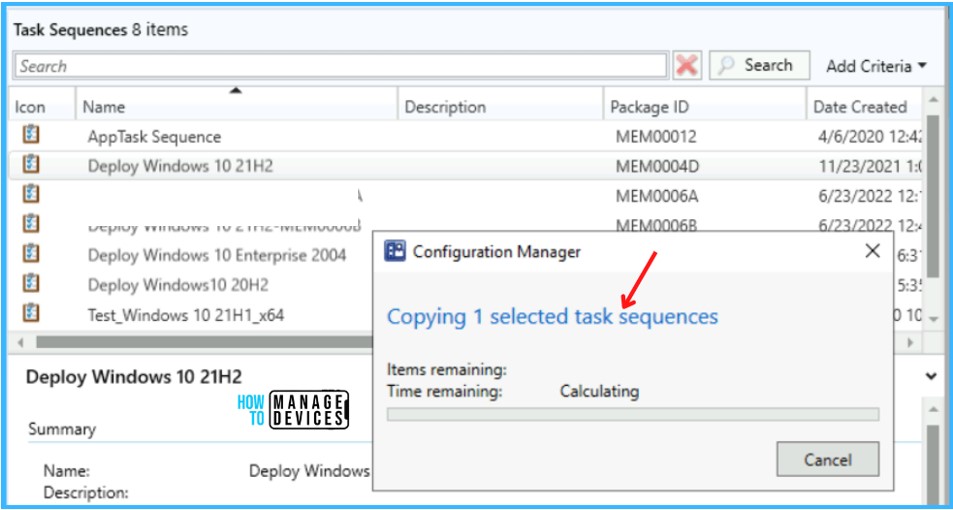Select the AppTask Sequence row
Image resolution: width=953 pixels, height=510 pixels.
point(466,136)
